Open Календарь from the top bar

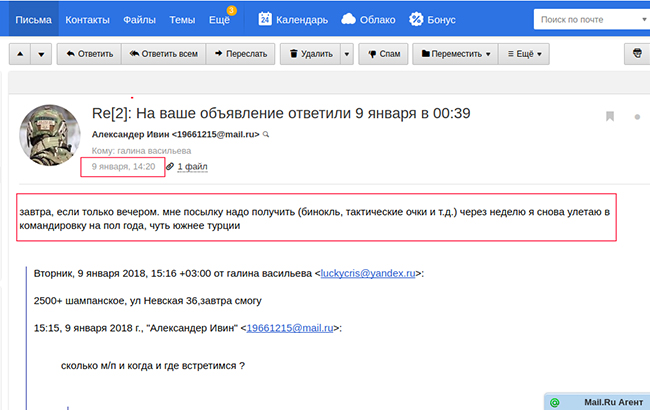302,19
